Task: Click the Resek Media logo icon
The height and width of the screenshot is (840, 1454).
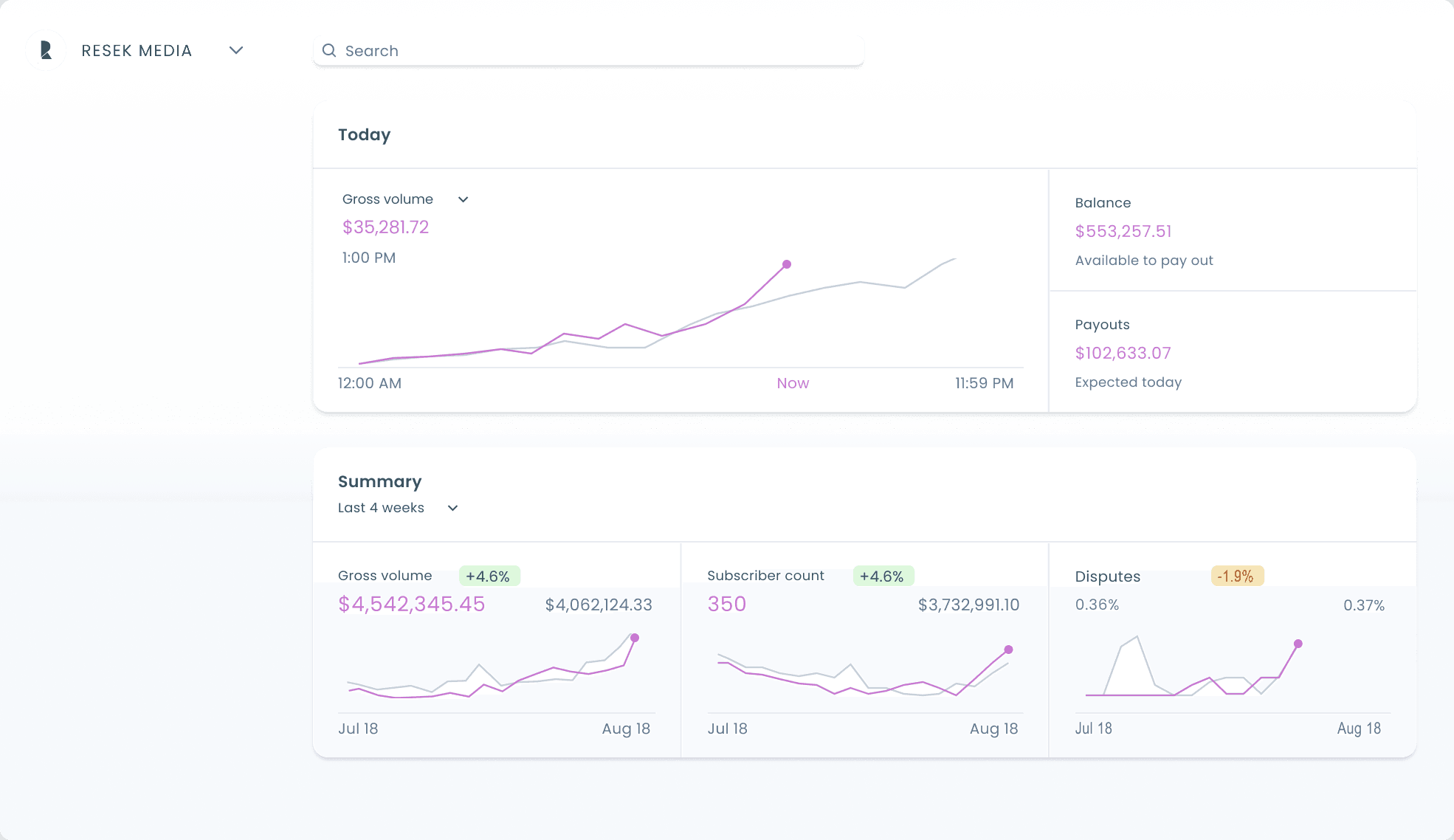Action: point(46,50)
